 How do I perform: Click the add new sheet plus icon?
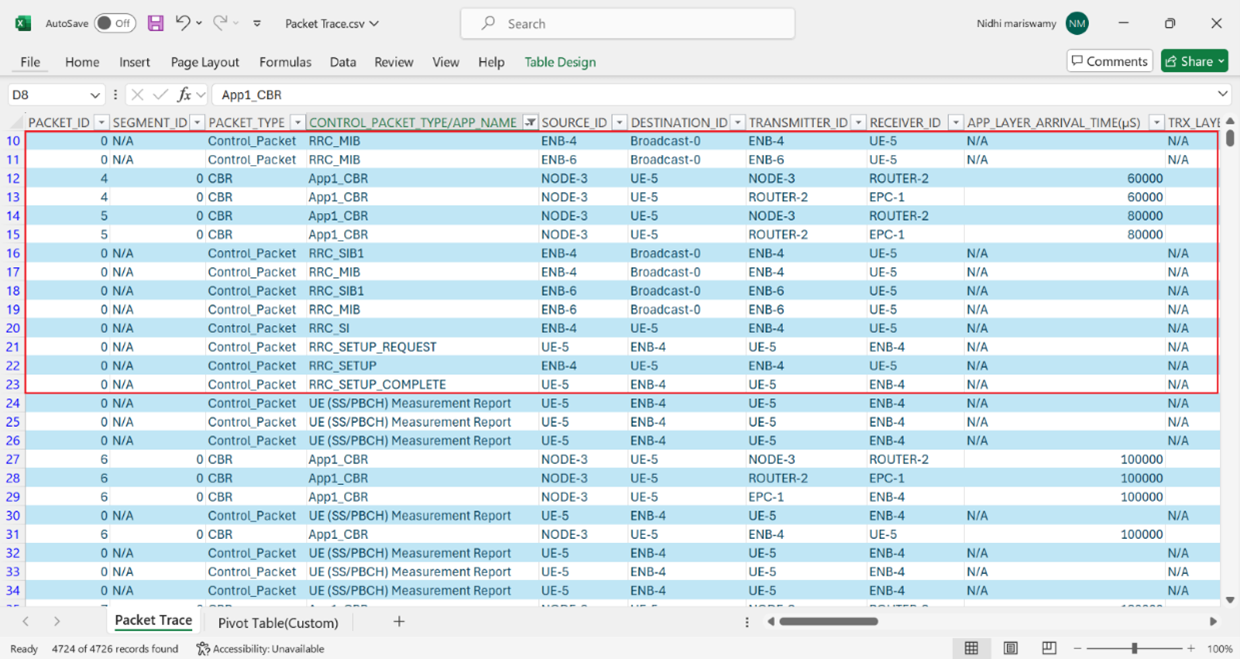399,622
